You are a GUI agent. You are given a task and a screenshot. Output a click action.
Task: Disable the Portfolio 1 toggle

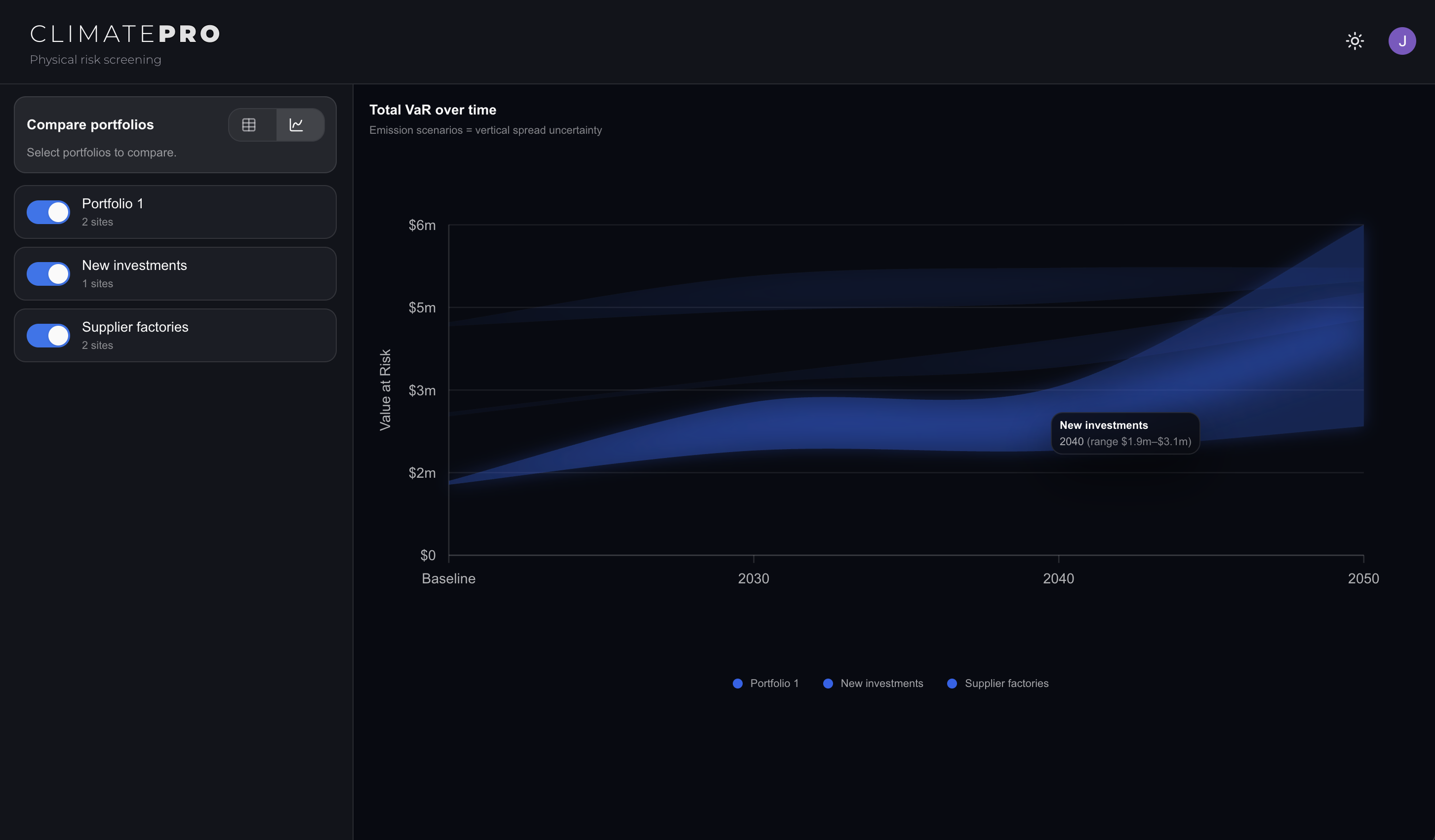(x=48, y=212)
